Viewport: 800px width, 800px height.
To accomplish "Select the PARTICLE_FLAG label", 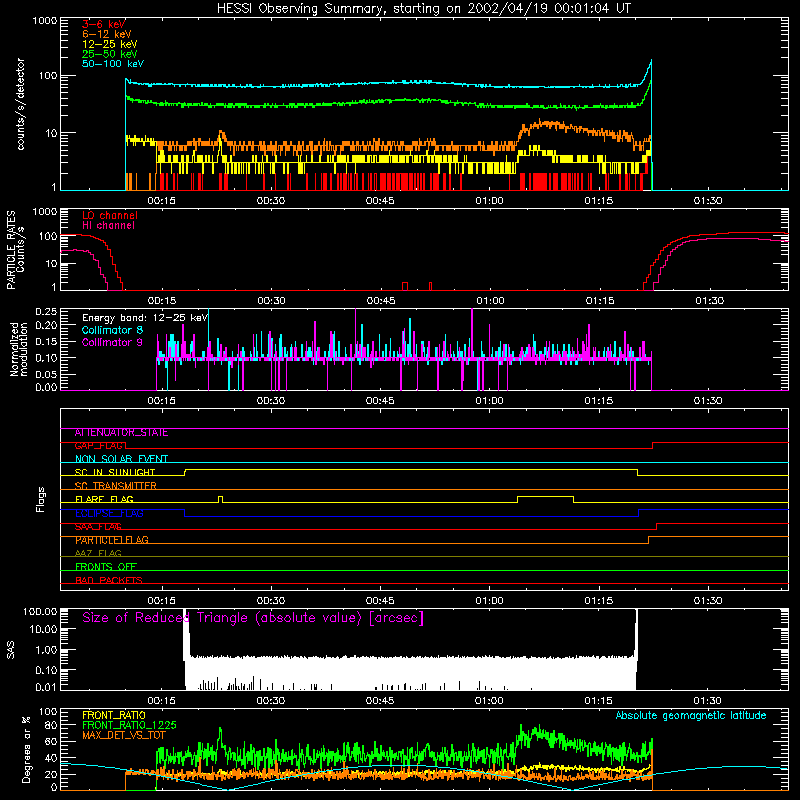I will (x=112, y=540).
